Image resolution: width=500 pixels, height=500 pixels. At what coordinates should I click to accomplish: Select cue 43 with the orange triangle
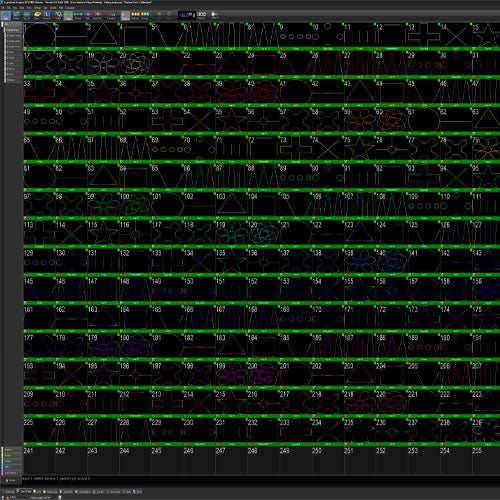[x=360, y=93]
